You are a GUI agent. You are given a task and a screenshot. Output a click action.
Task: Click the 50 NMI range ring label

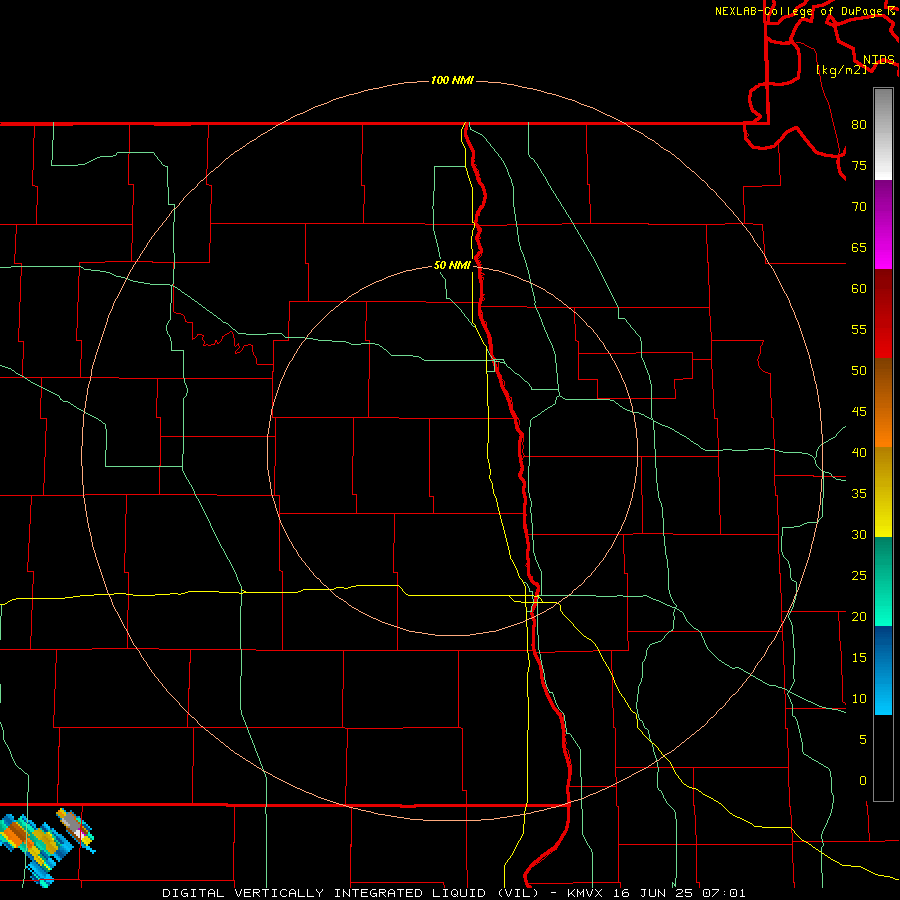pyautogui.click(x=452, y=265)
